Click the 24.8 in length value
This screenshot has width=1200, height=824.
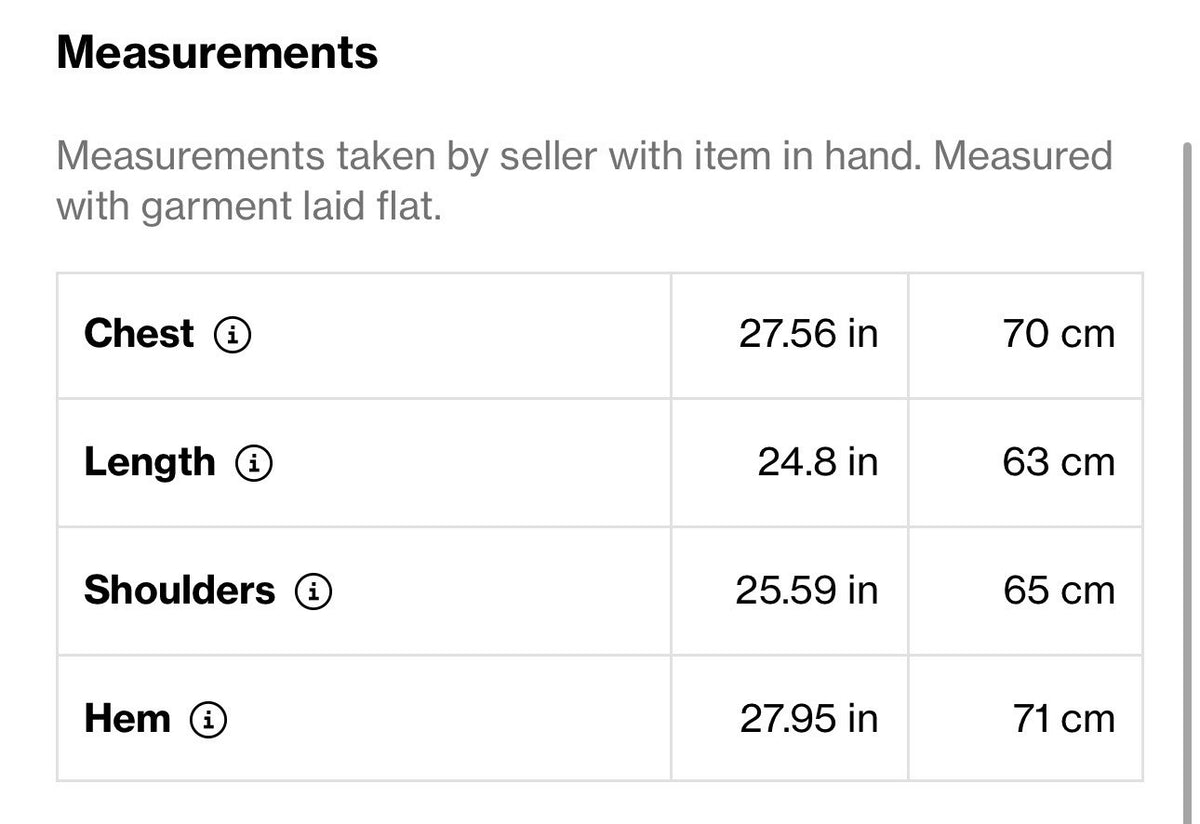click(817, 463)
